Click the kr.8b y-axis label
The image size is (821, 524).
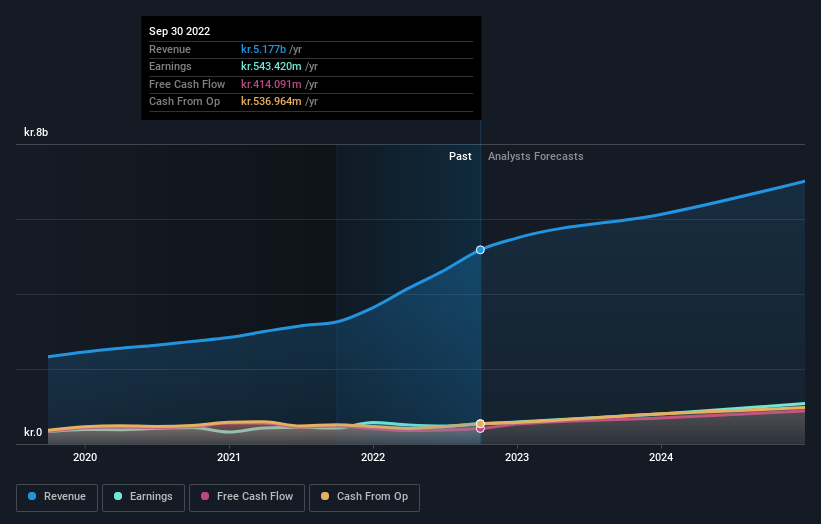[x=36, y=132]
